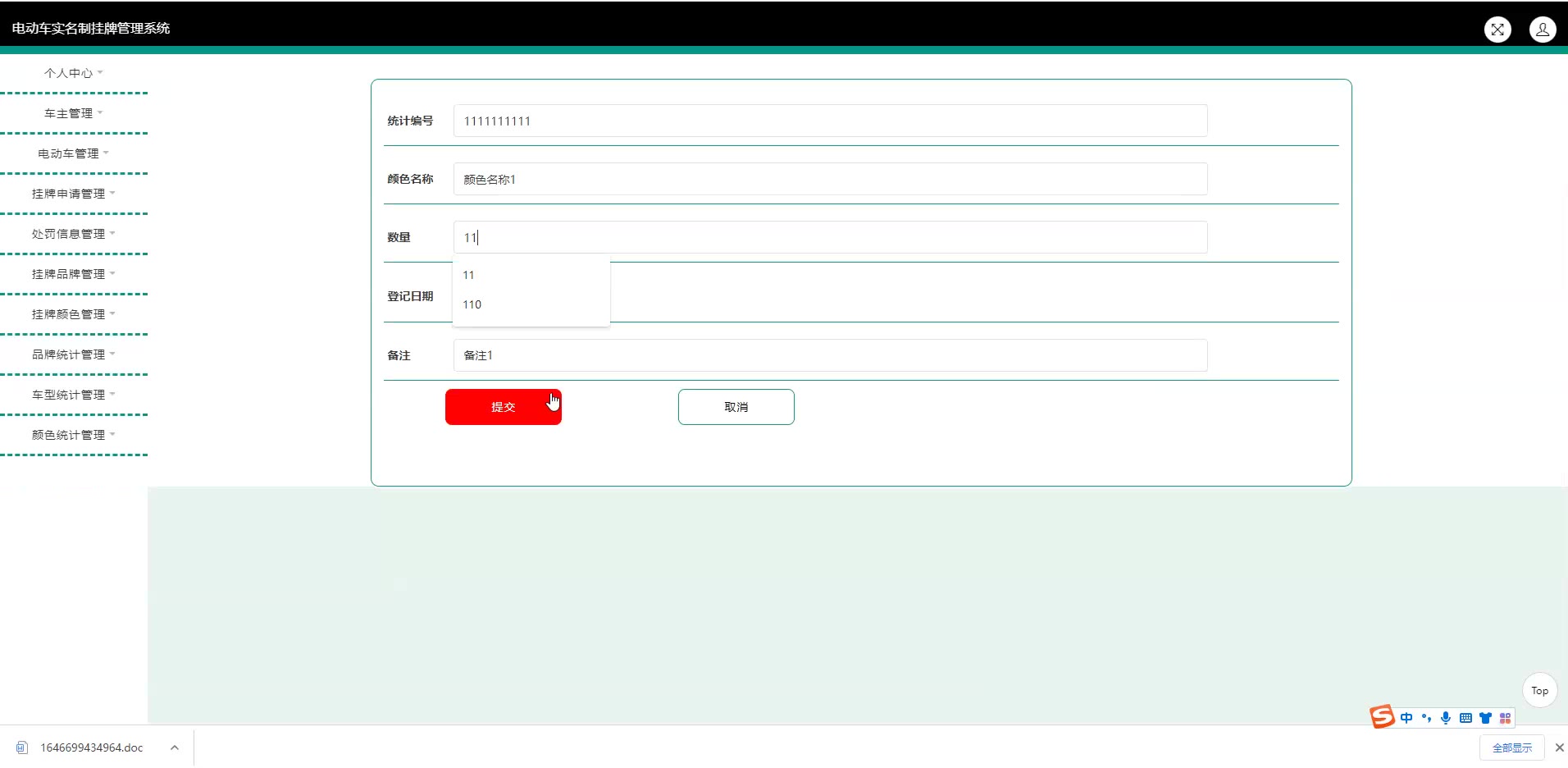Screen dimensions: 1568x768
Task: Expand the 处罚信息管理 menu
Action: pos(74,234)
